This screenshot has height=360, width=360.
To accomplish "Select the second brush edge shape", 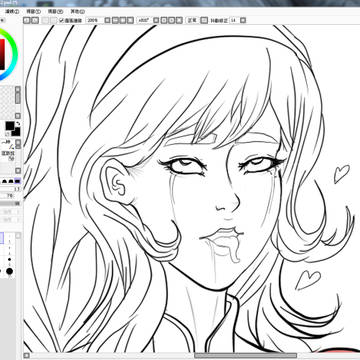I will pyautogui.click(x=11, y=181).
